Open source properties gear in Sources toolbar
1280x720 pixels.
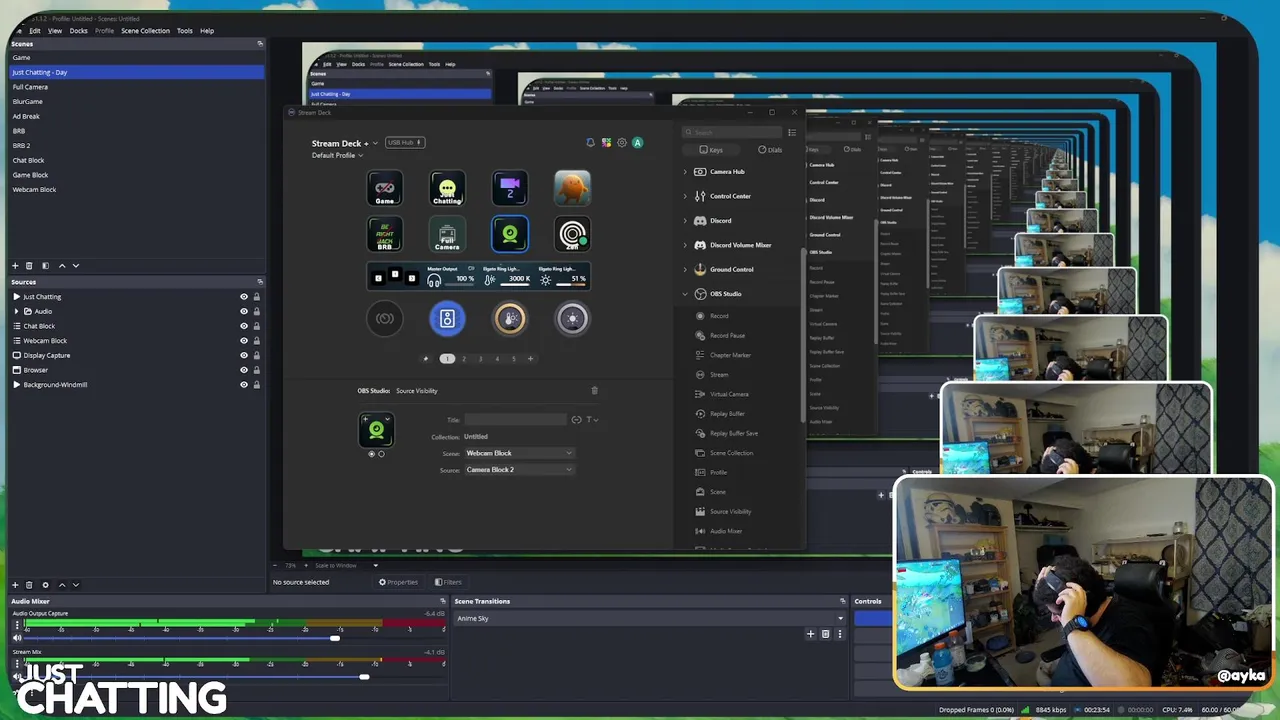coord(45,585)
